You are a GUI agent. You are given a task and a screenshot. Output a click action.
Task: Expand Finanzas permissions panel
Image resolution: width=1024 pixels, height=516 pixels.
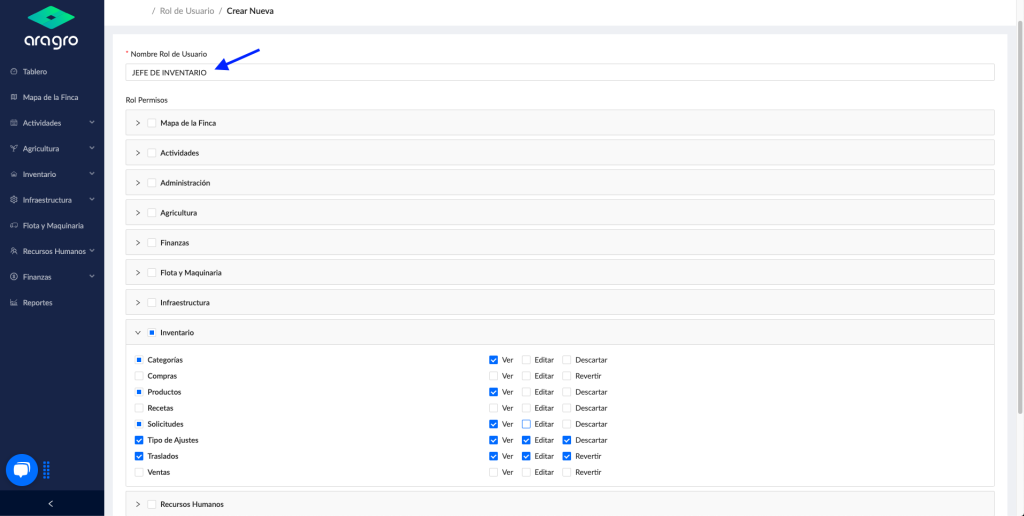(x=138, y=242)
